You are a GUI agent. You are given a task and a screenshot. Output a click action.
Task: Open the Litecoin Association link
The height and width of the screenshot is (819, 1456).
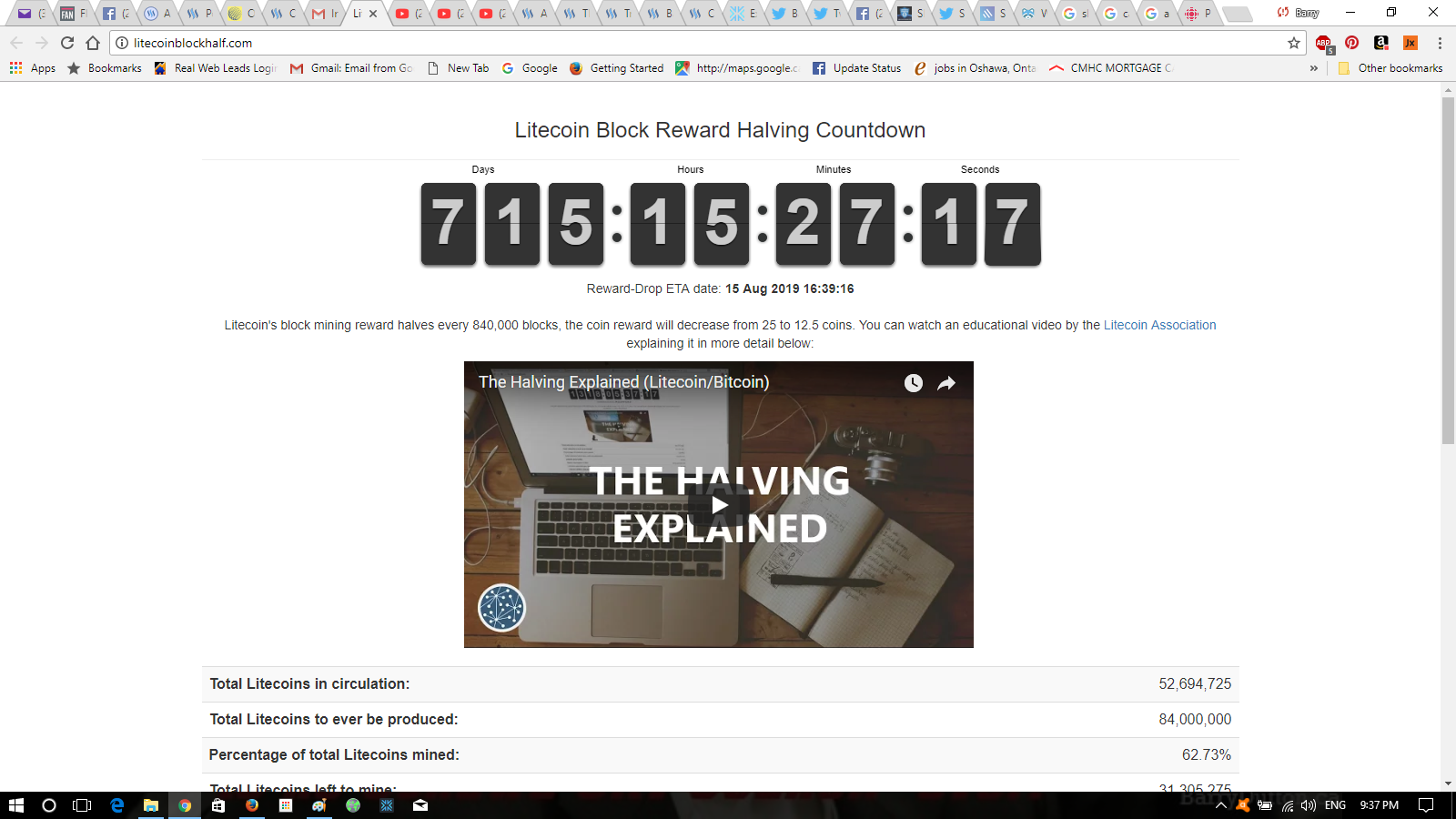pyautogui.click(x=1159, y=325)
